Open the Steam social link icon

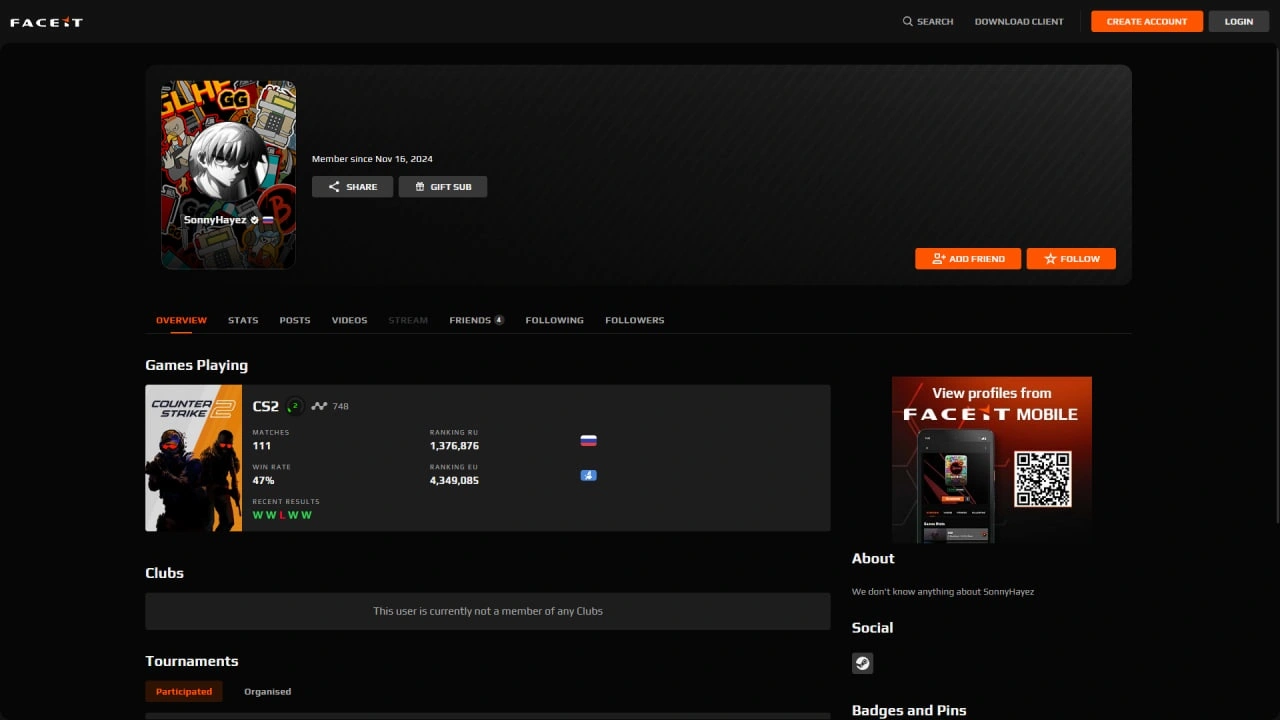click(x=862, y=663)
